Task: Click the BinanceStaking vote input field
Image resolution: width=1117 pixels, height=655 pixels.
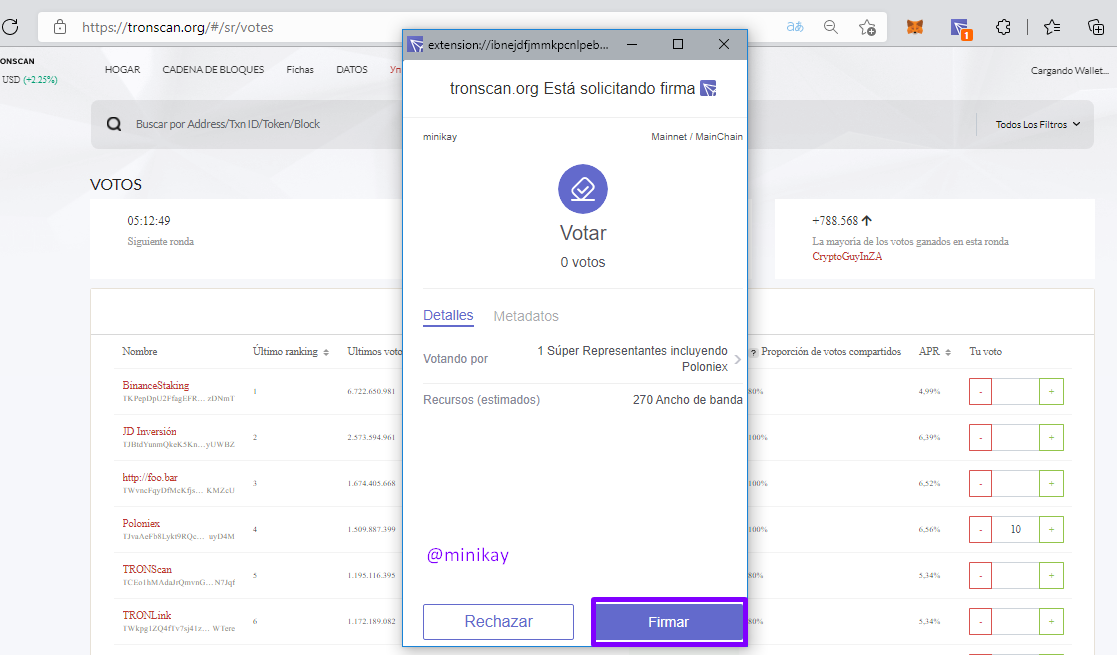Action: (x=1016, y=391)
